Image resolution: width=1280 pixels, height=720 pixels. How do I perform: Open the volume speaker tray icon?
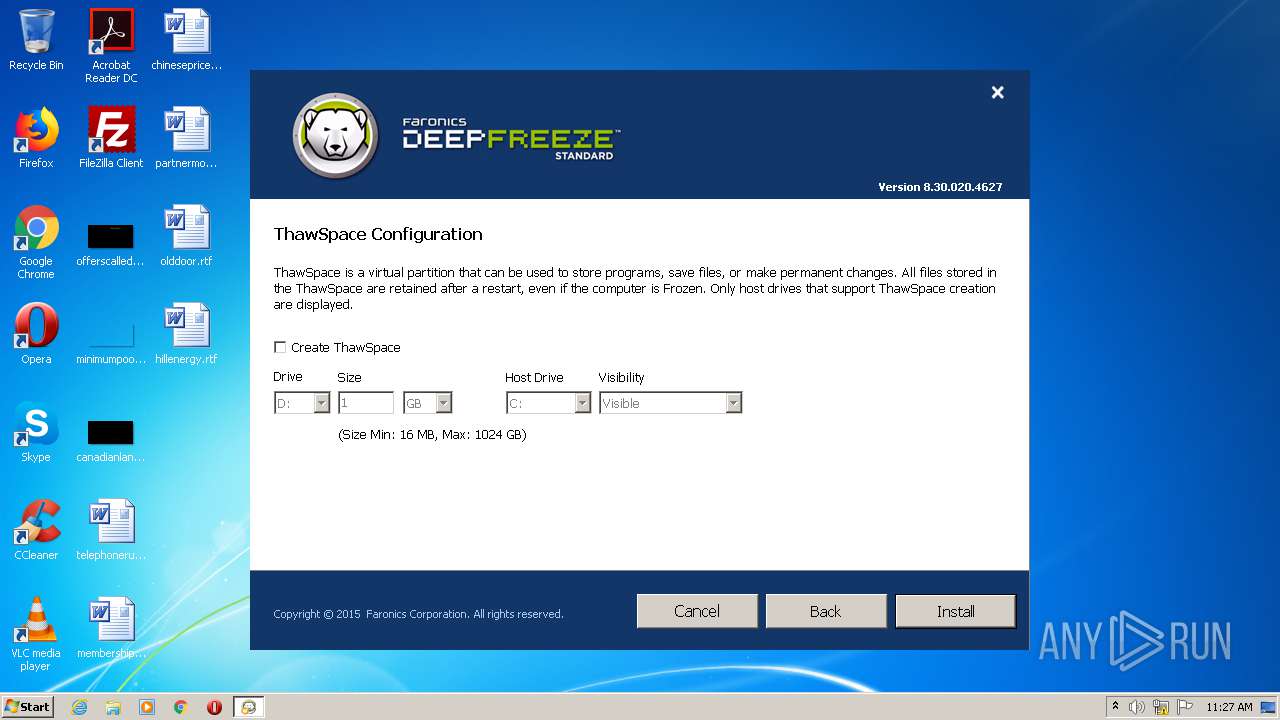(1137, 707)
